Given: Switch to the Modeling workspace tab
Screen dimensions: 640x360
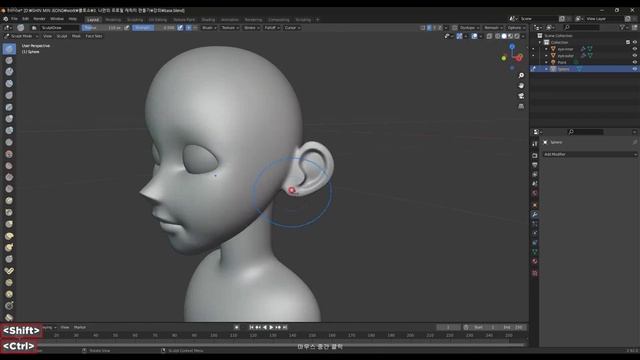Looking at the screenshot, I should click(x=113, y=20).
